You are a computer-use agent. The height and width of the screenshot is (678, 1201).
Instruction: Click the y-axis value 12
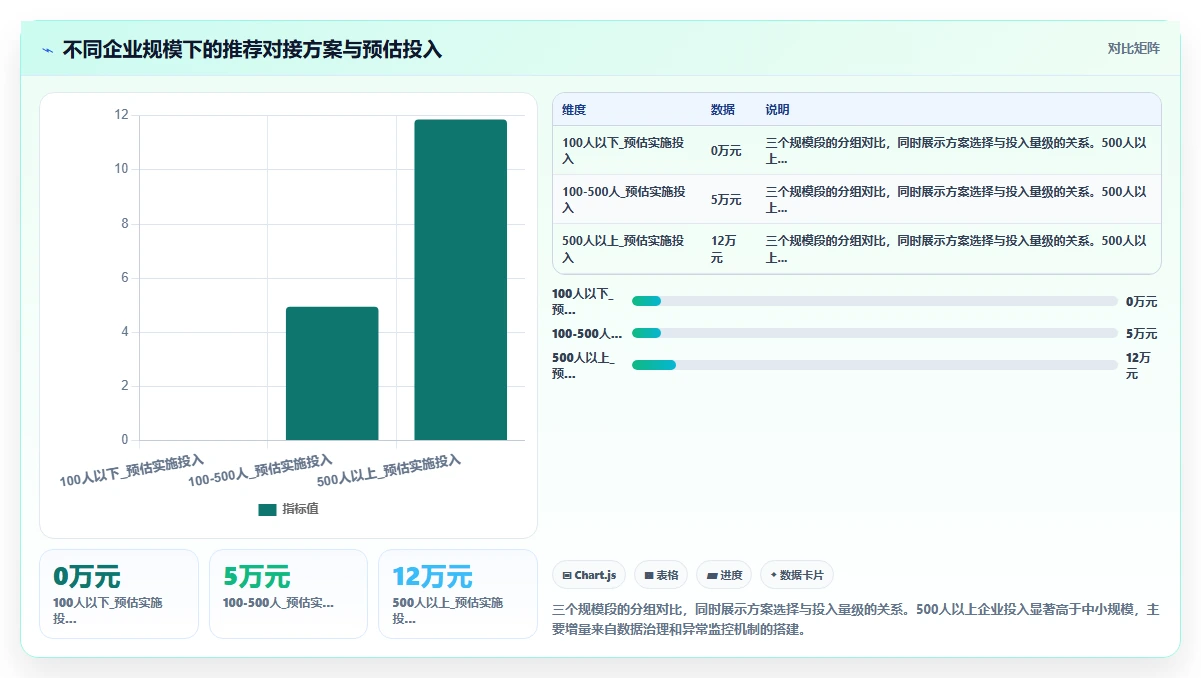(x=122, y=115)
